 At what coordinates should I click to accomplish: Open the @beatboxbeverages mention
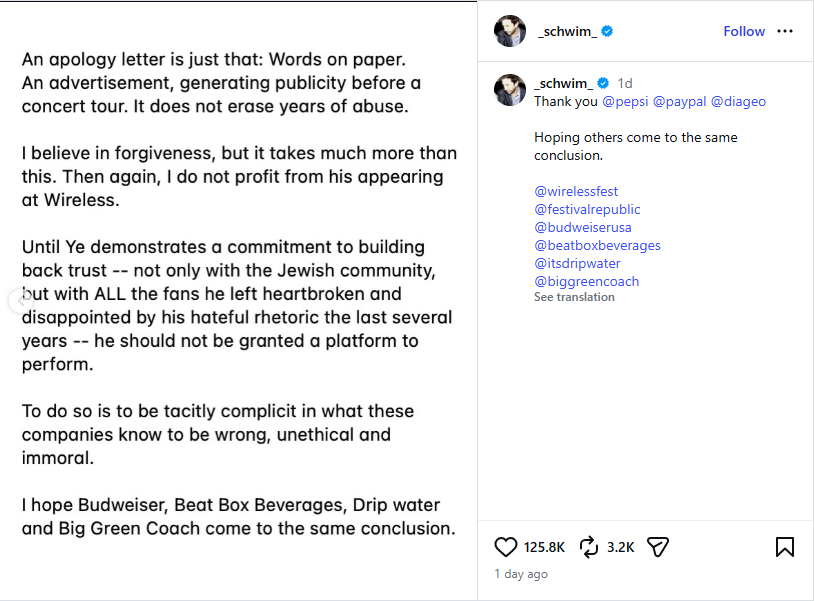point(597,245)
